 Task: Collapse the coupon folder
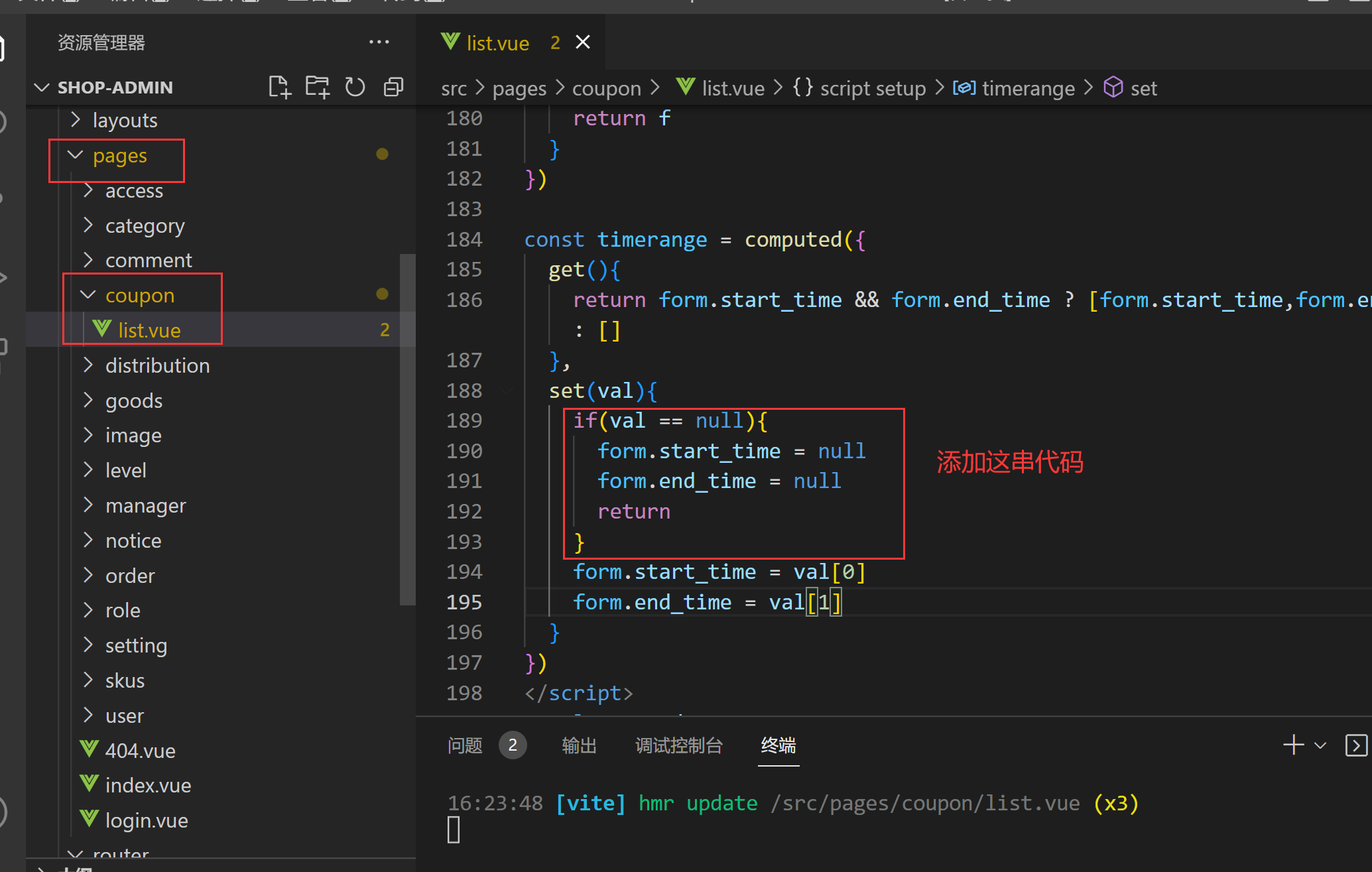coord(88,295)
